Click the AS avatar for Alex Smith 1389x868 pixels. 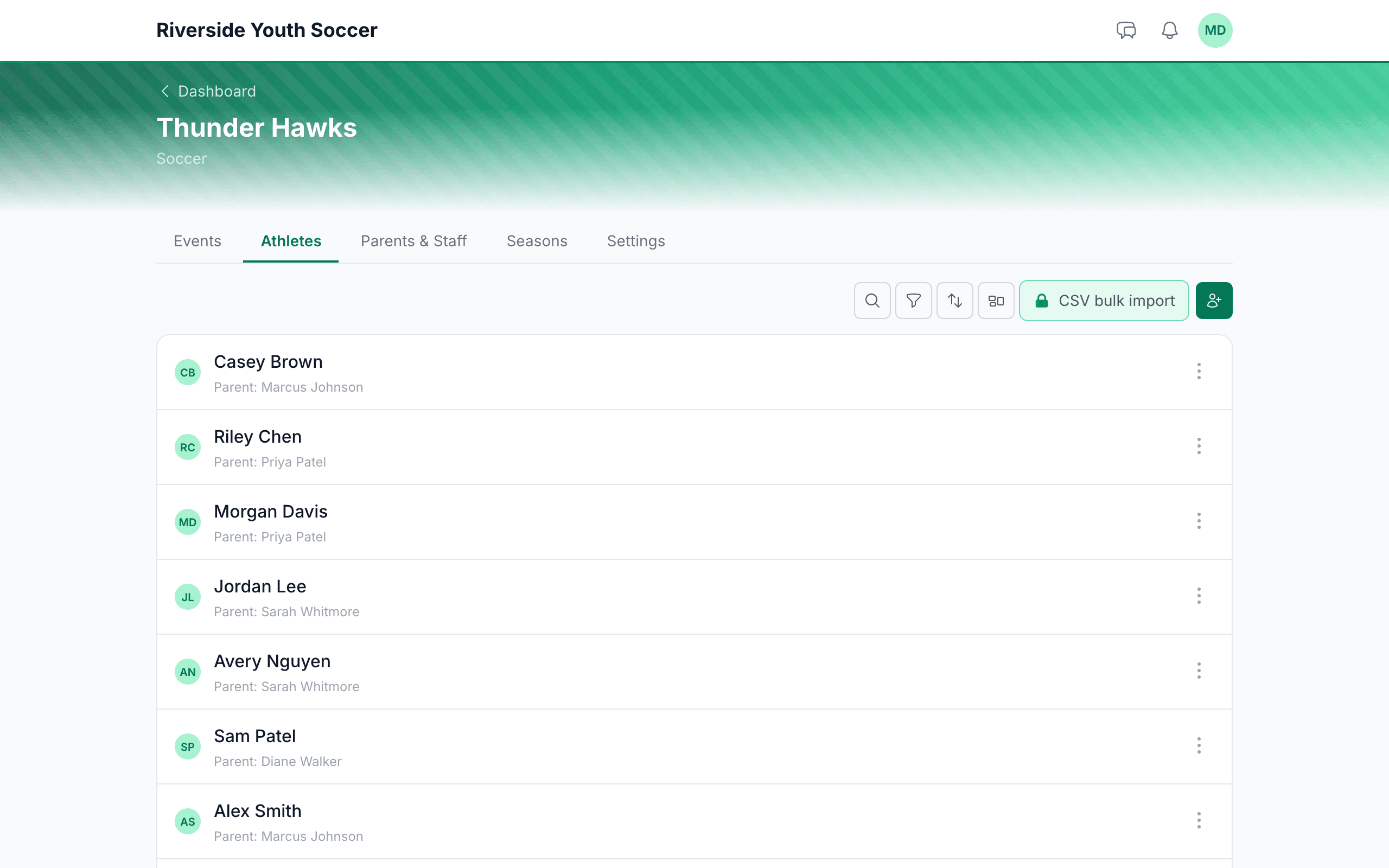pos(188,821)
